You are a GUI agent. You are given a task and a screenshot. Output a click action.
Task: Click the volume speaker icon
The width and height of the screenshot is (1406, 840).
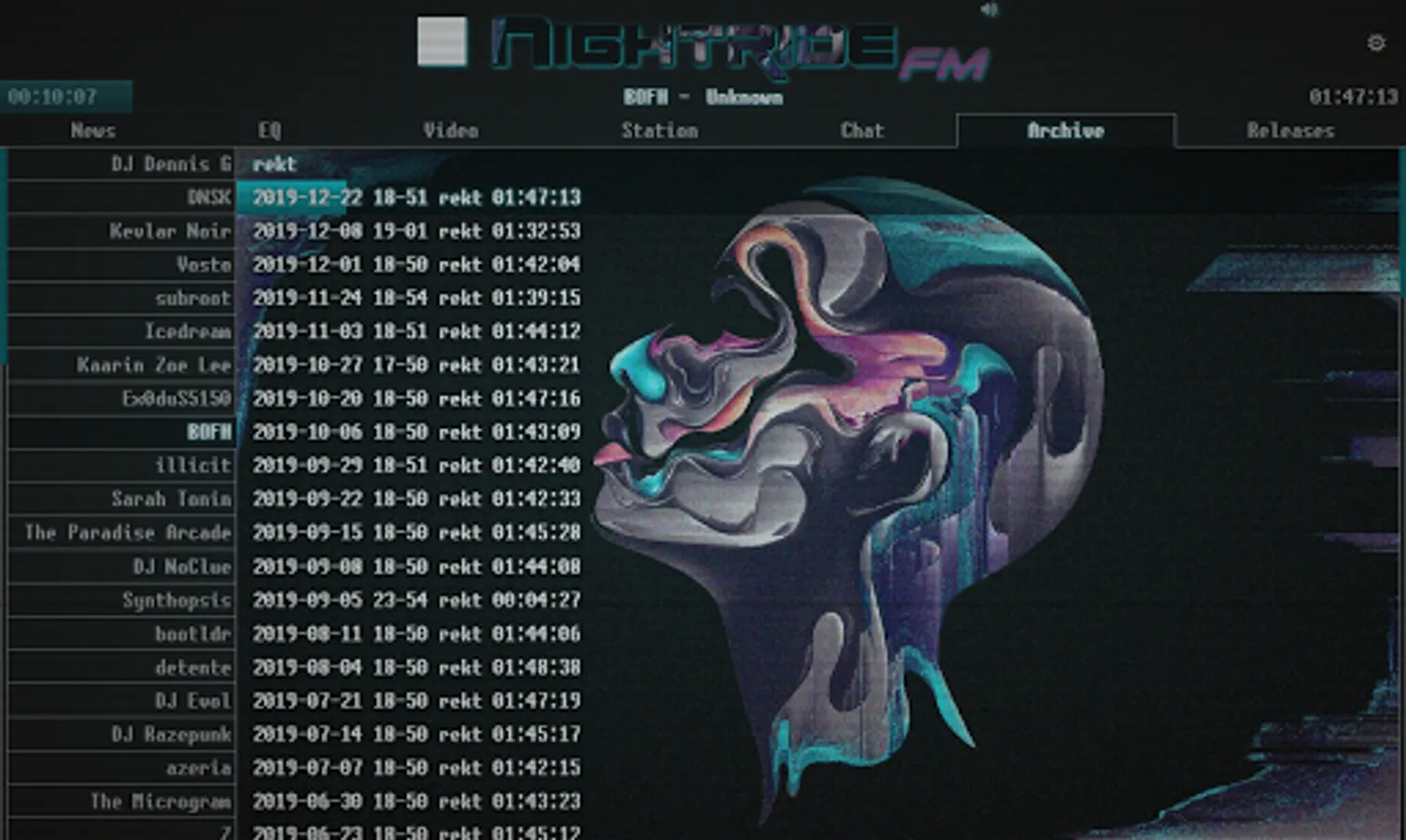click(990, 9)
